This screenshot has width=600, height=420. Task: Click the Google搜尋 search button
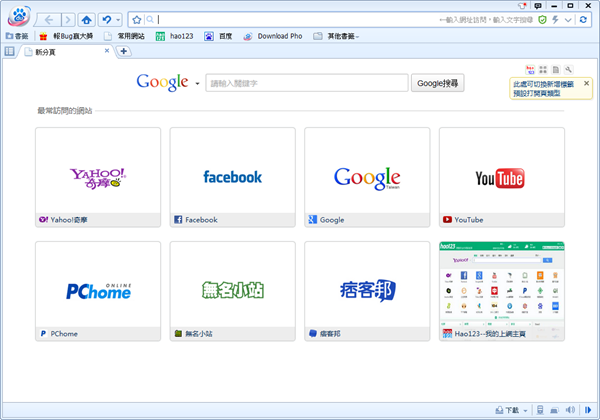click(438, 83)
